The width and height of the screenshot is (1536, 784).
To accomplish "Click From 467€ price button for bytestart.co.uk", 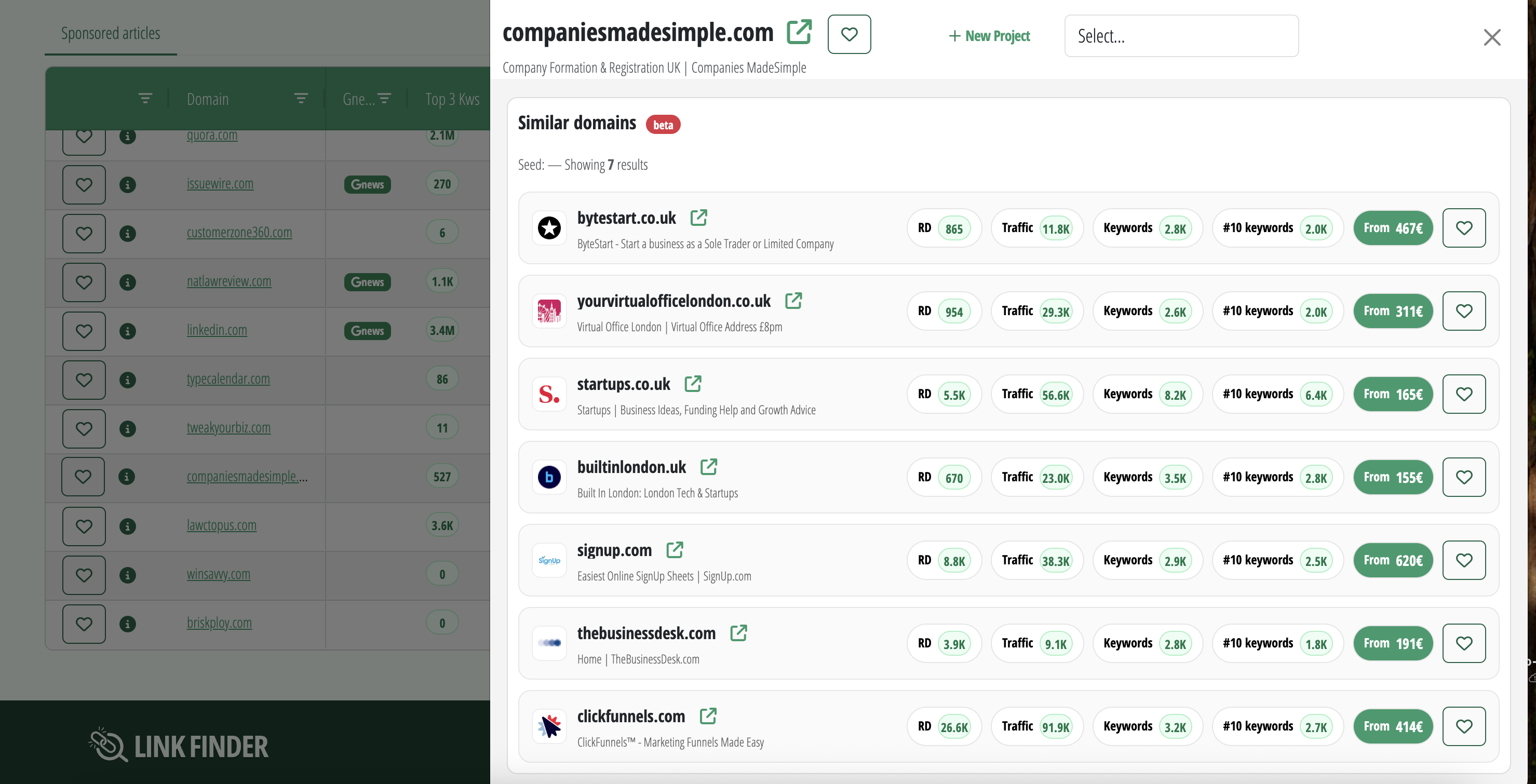I will coord(1393,228).
